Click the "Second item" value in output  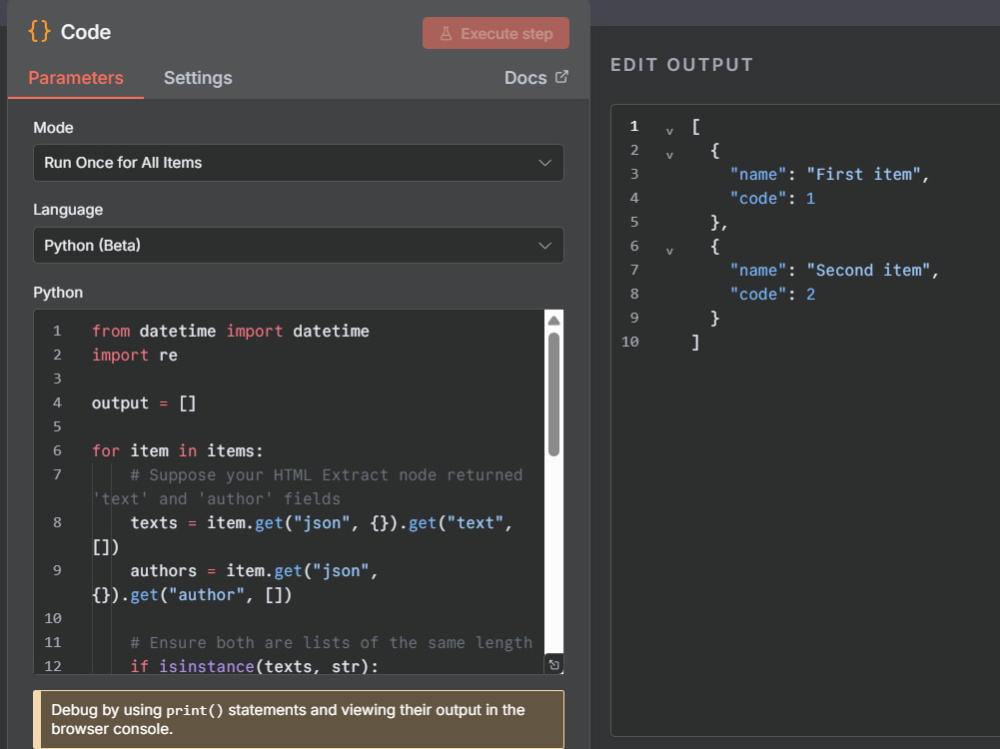868,270
